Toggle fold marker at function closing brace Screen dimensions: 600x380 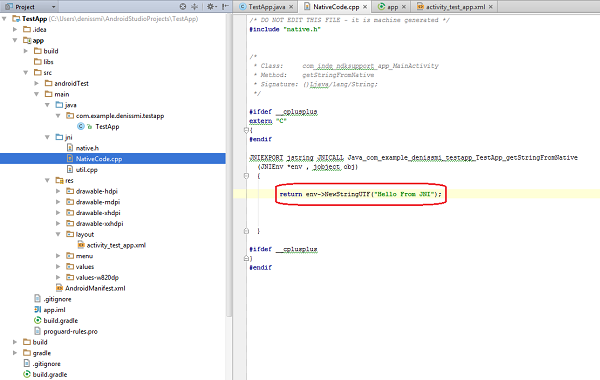coord(246,231)
